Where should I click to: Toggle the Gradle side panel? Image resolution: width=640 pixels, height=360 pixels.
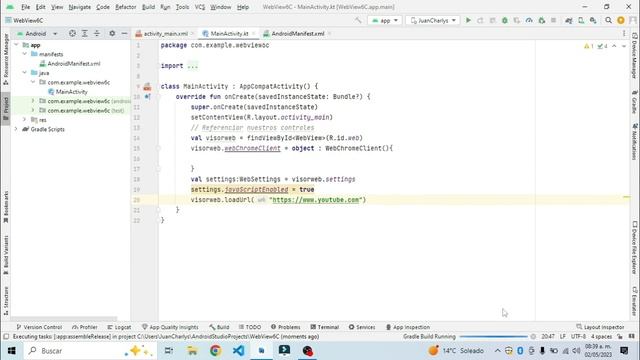click(x=634, y=102)
